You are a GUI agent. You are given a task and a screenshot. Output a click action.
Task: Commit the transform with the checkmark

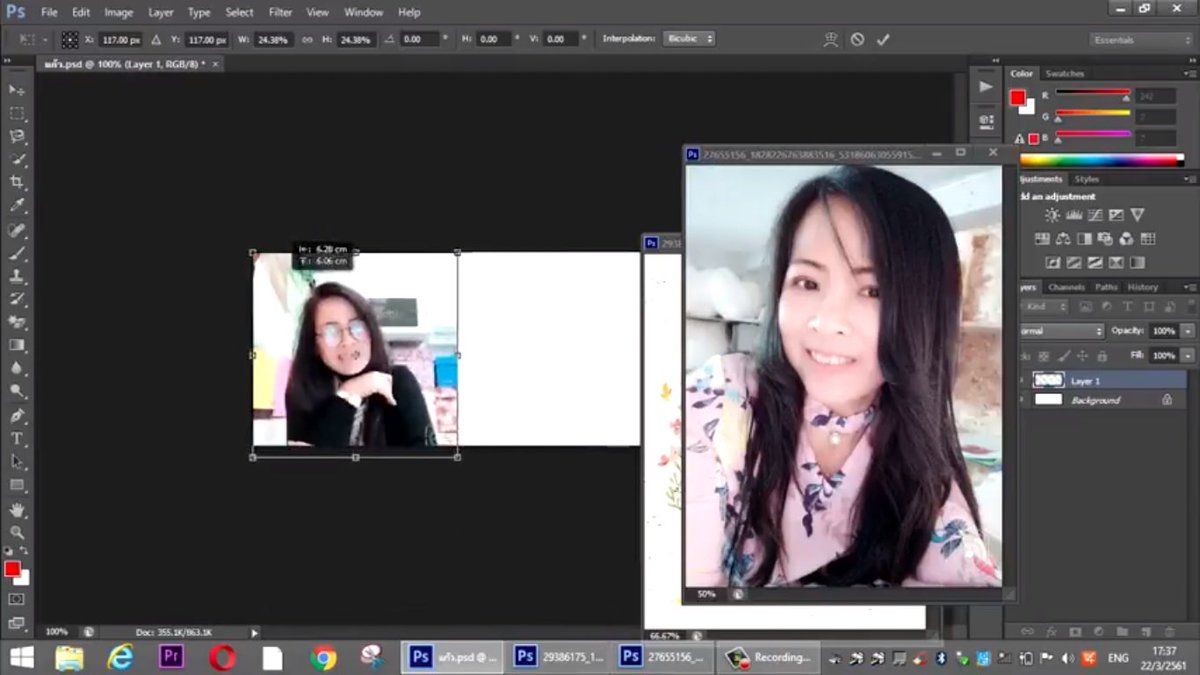pos(882,39)
